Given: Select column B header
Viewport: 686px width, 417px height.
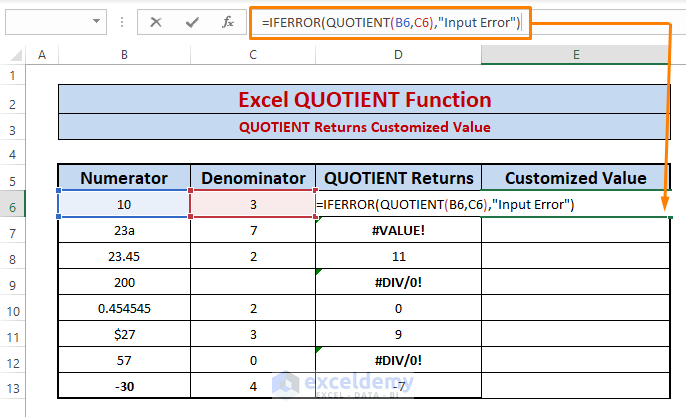Looking at the screenshot, I should [x=124, y=55].
